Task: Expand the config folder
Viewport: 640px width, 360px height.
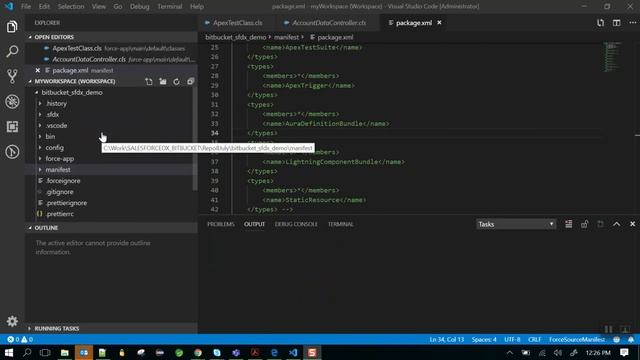Action: 54,148
